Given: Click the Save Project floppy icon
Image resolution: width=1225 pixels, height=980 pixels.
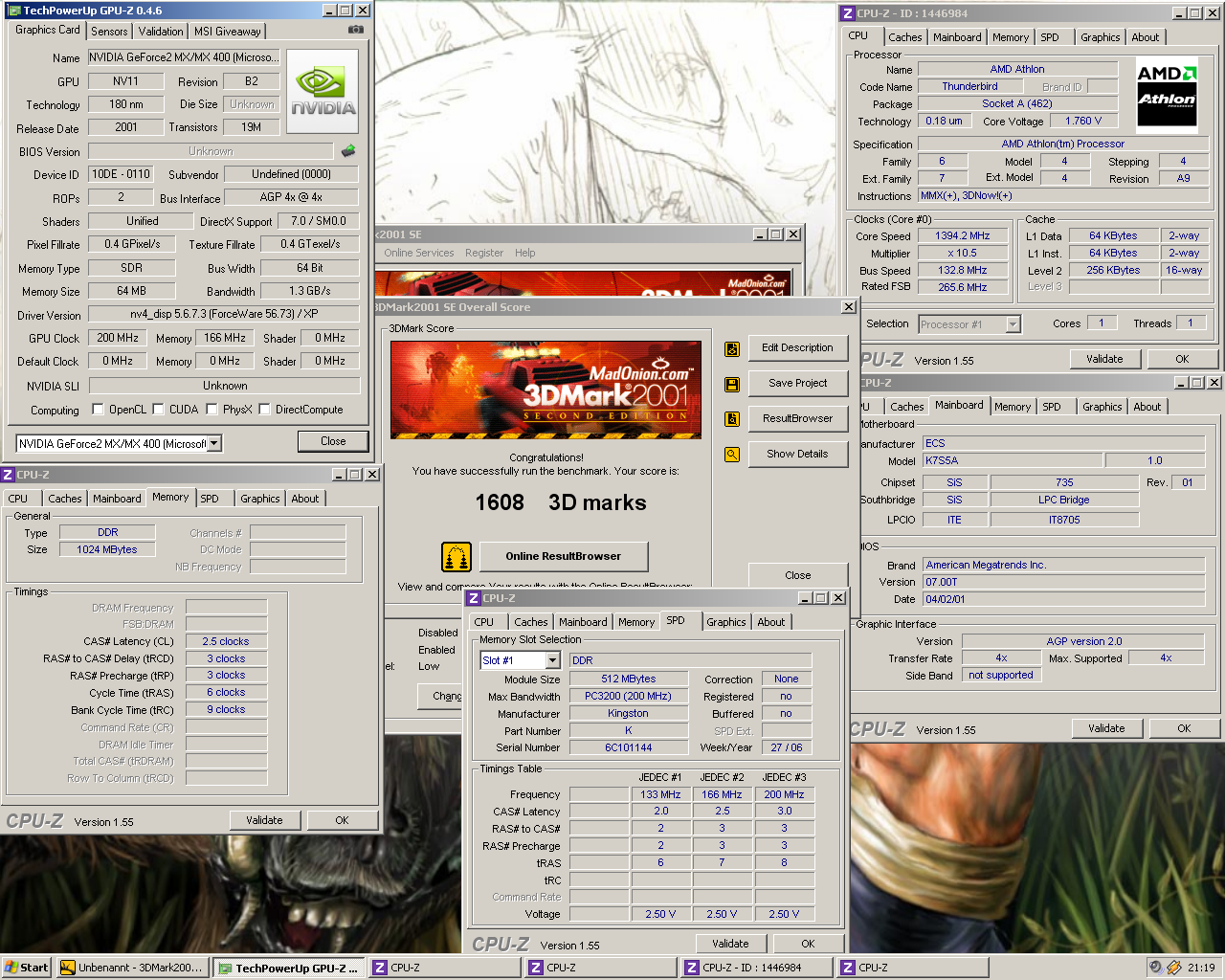Looking at the screenshot, I should [x=732, y=384].
